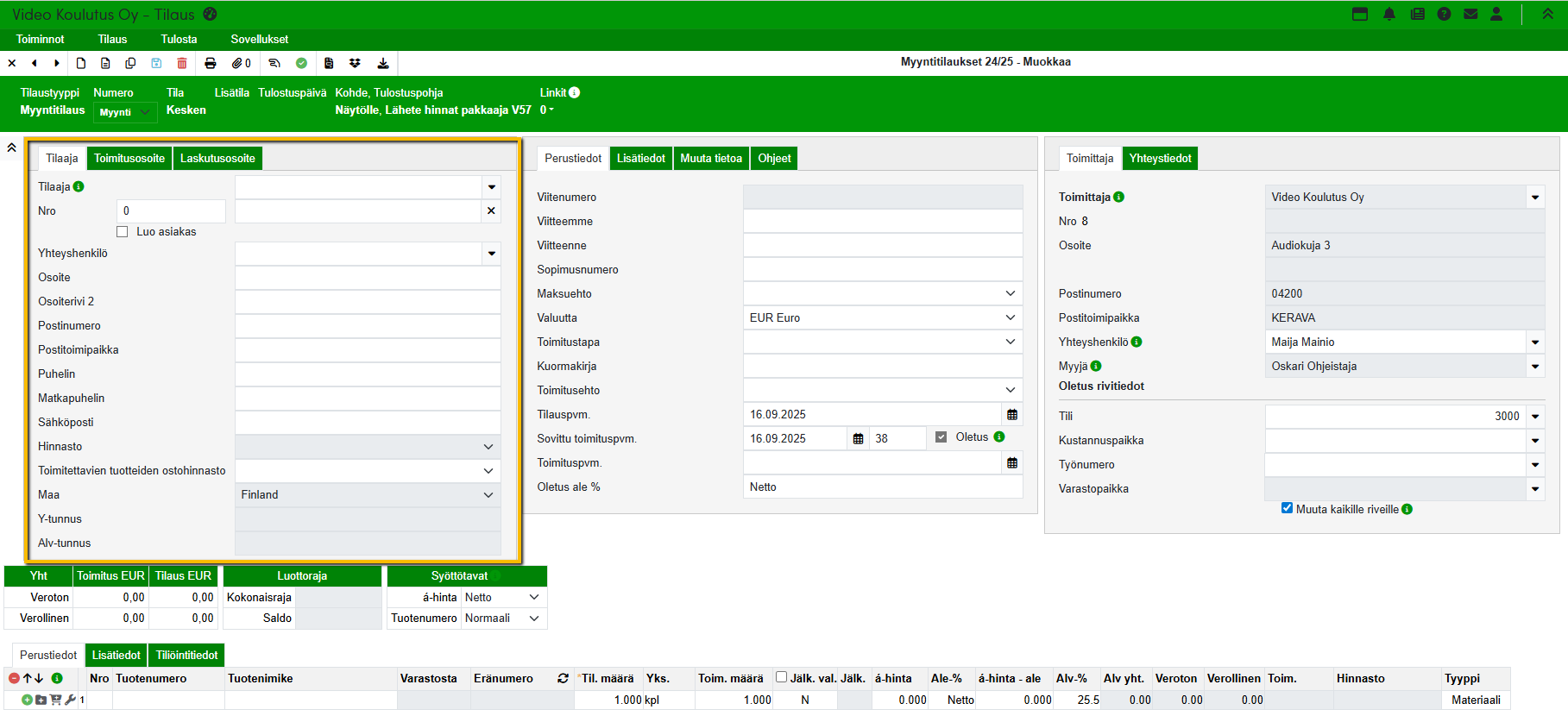Enable the Luo asiakas checkbox
The width and height of the screenshot is (1568, 716).
tap(123, 232)
